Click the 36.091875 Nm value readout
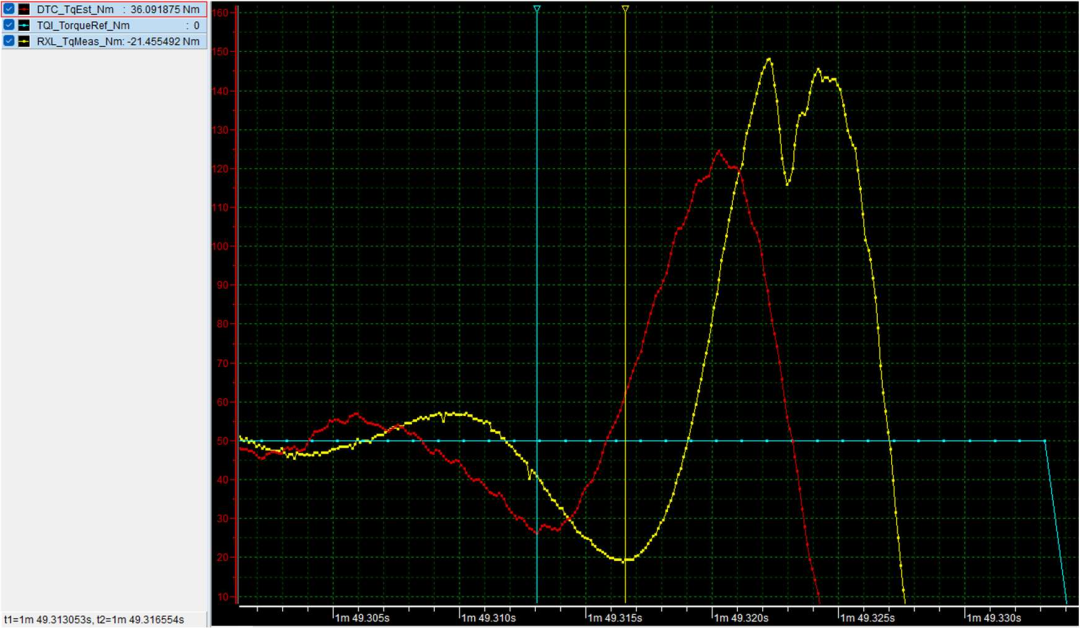 pos(165,10)
